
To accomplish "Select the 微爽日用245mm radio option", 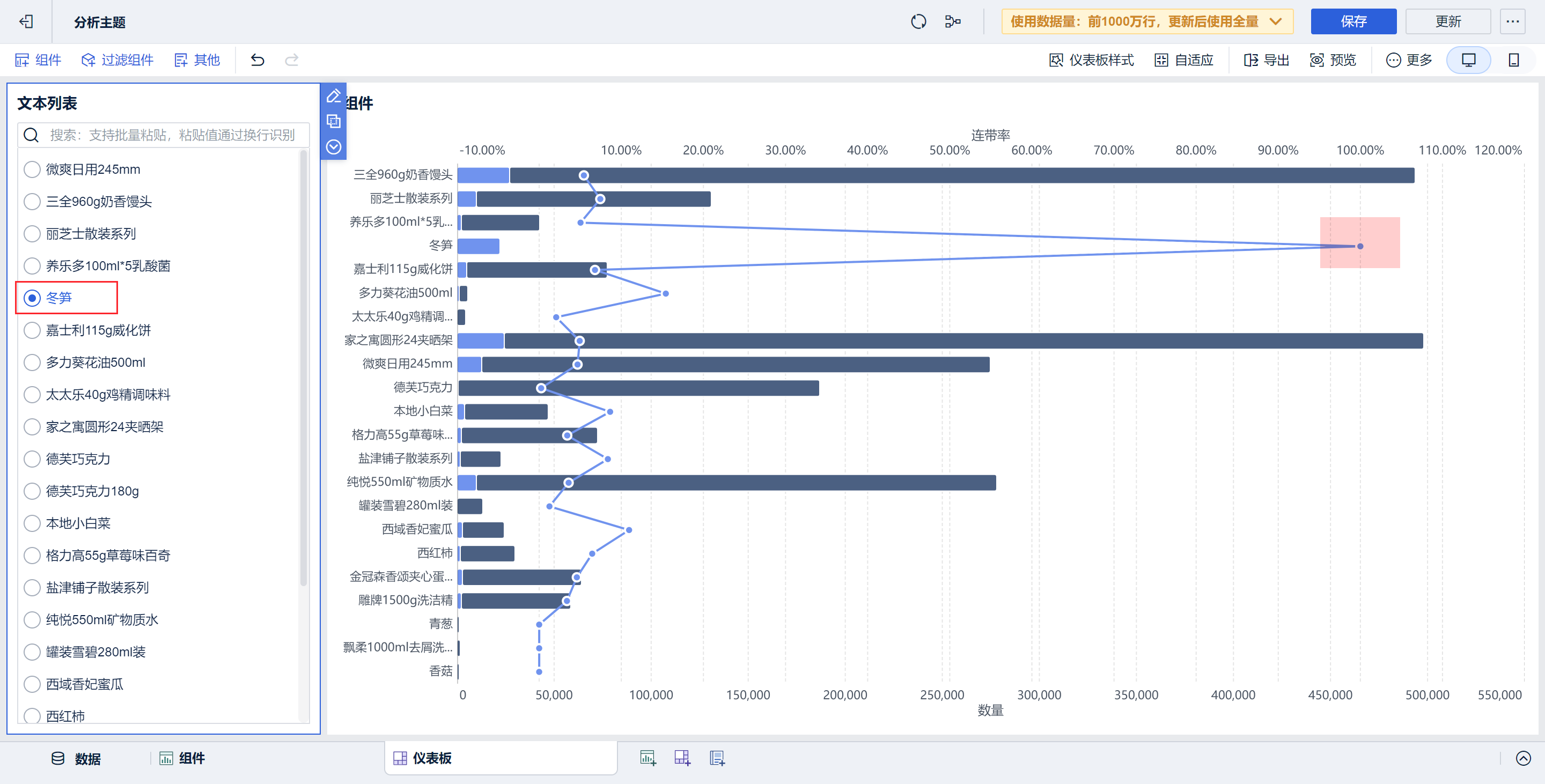I will [x=32, y=169].
